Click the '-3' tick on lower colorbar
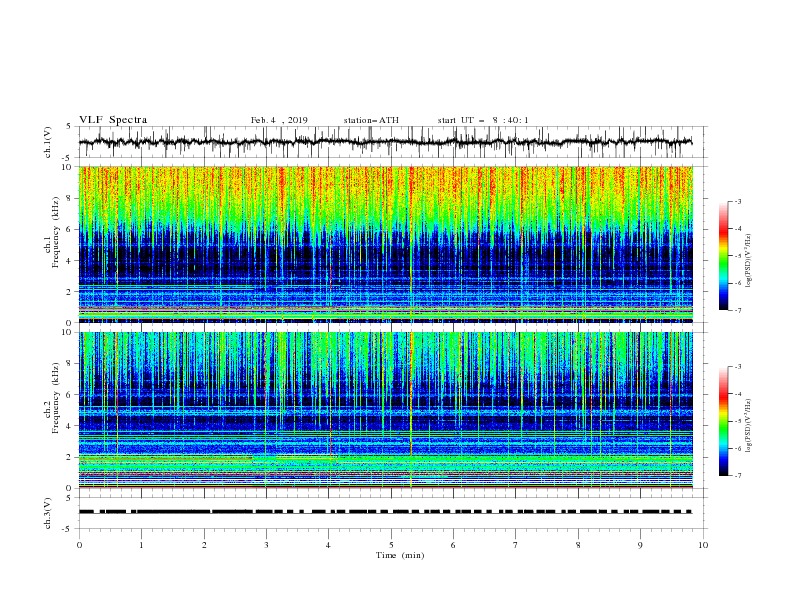The width and height of the screenshot is (792, 612). [x=737, y=367]
